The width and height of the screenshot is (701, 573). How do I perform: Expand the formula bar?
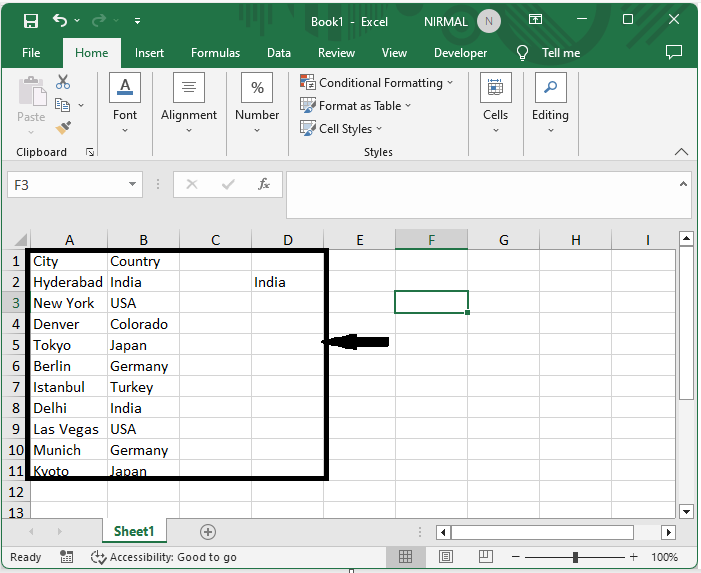click(683, 184)
